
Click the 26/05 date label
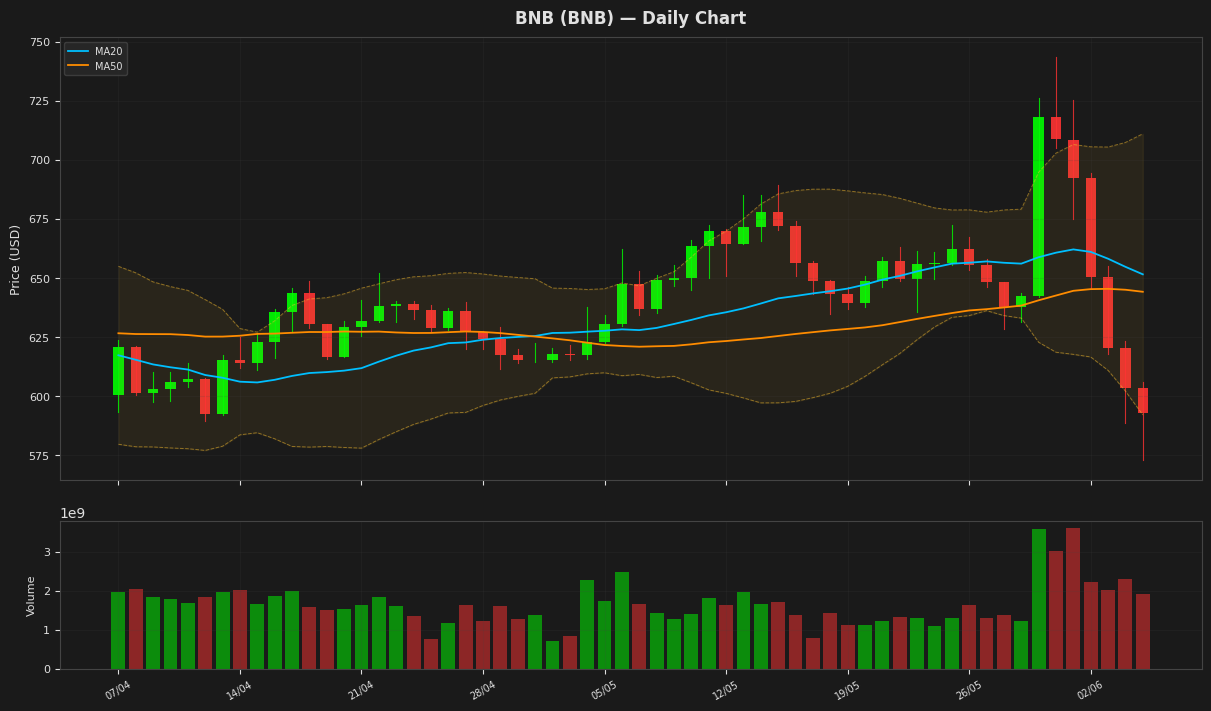[x=968, y=690]
